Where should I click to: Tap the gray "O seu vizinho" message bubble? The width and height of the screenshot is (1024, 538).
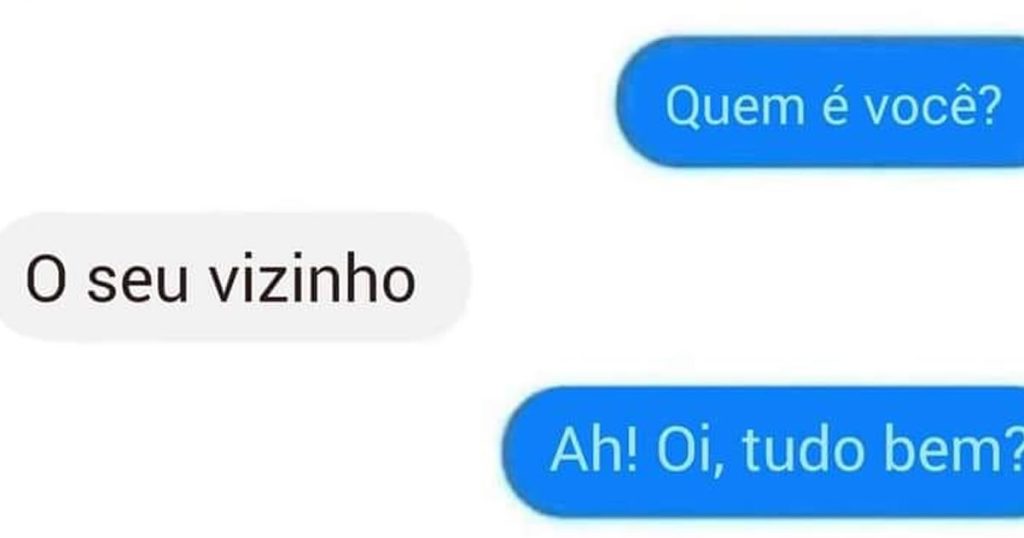point(234,276)
